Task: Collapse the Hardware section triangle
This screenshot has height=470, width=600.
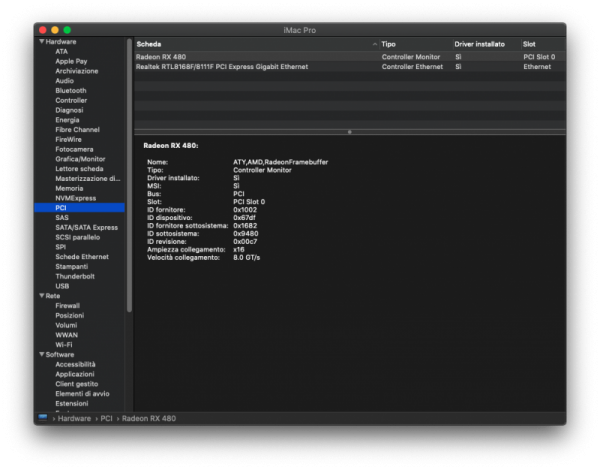Action: click(41, 42)
